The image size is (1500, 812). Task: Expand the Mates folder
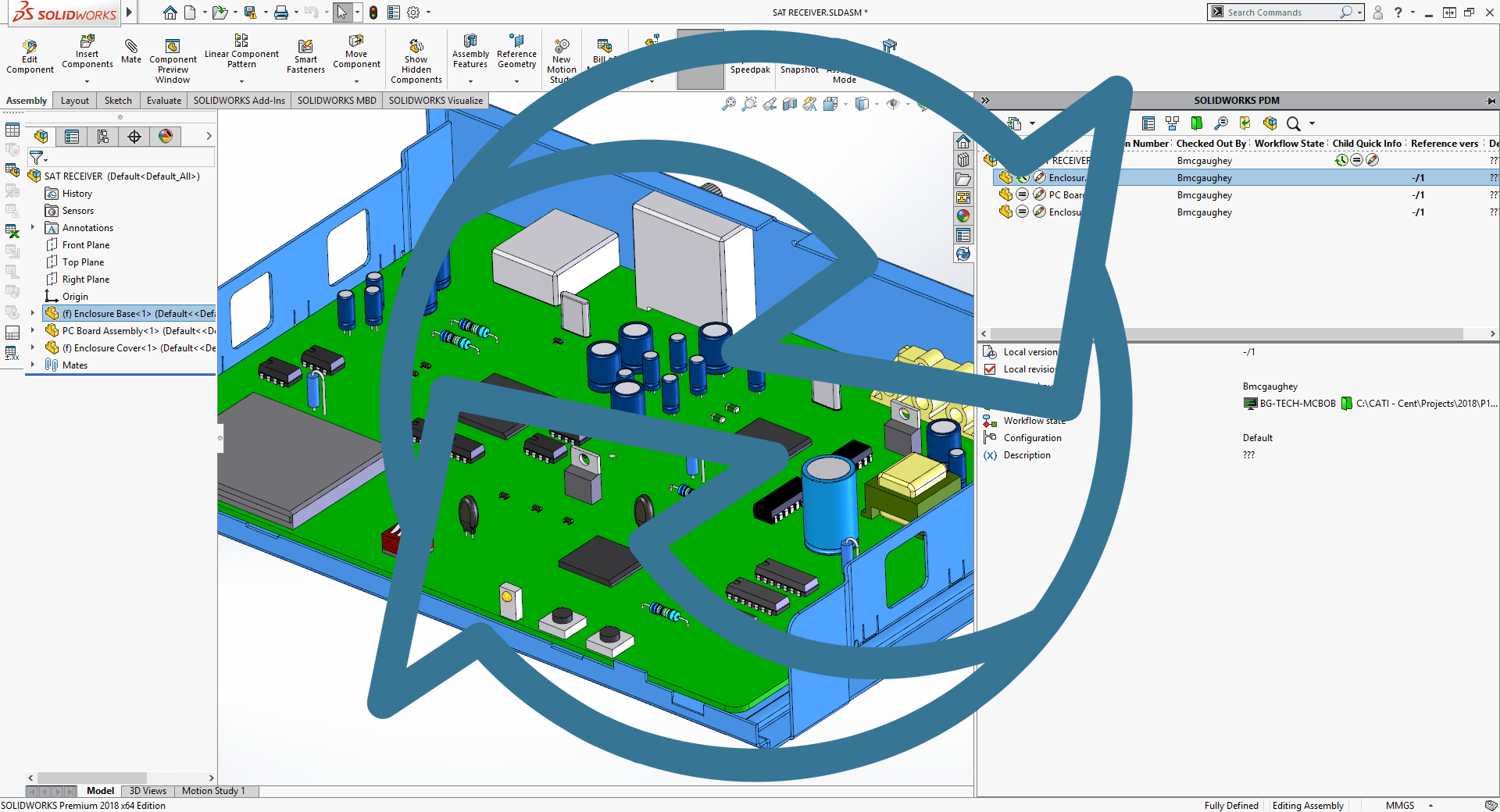pyautogui.click(x=31, y=365)
